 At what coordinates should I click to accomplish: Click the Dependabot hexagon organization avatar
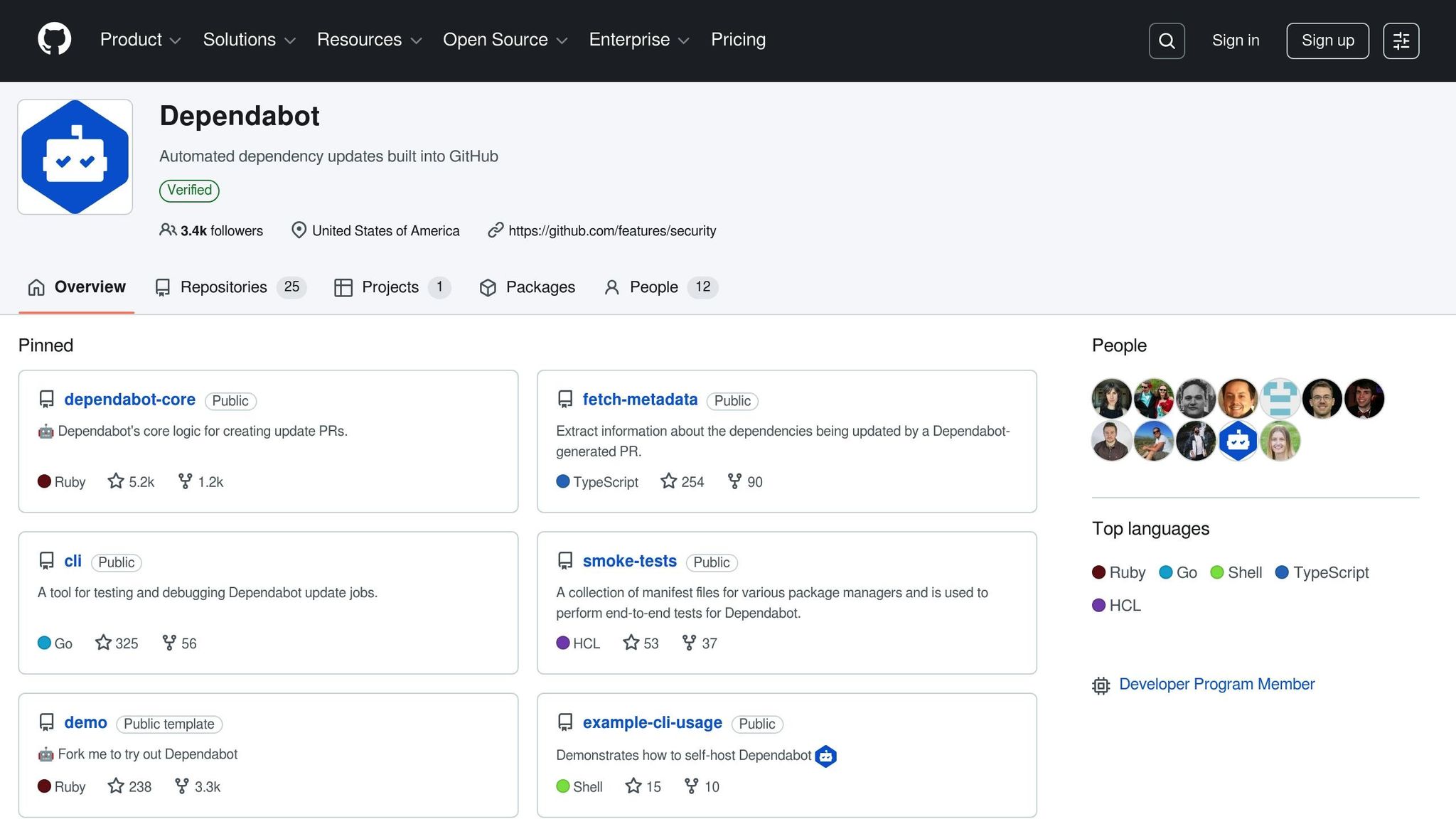click(75, 157)
